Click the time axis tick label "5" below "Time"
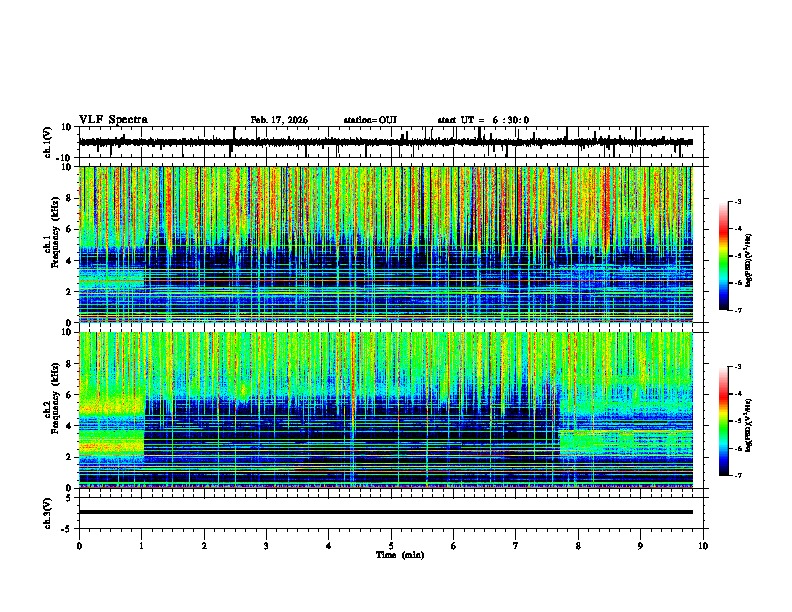 pyautogui.click(x=391, y=546)
